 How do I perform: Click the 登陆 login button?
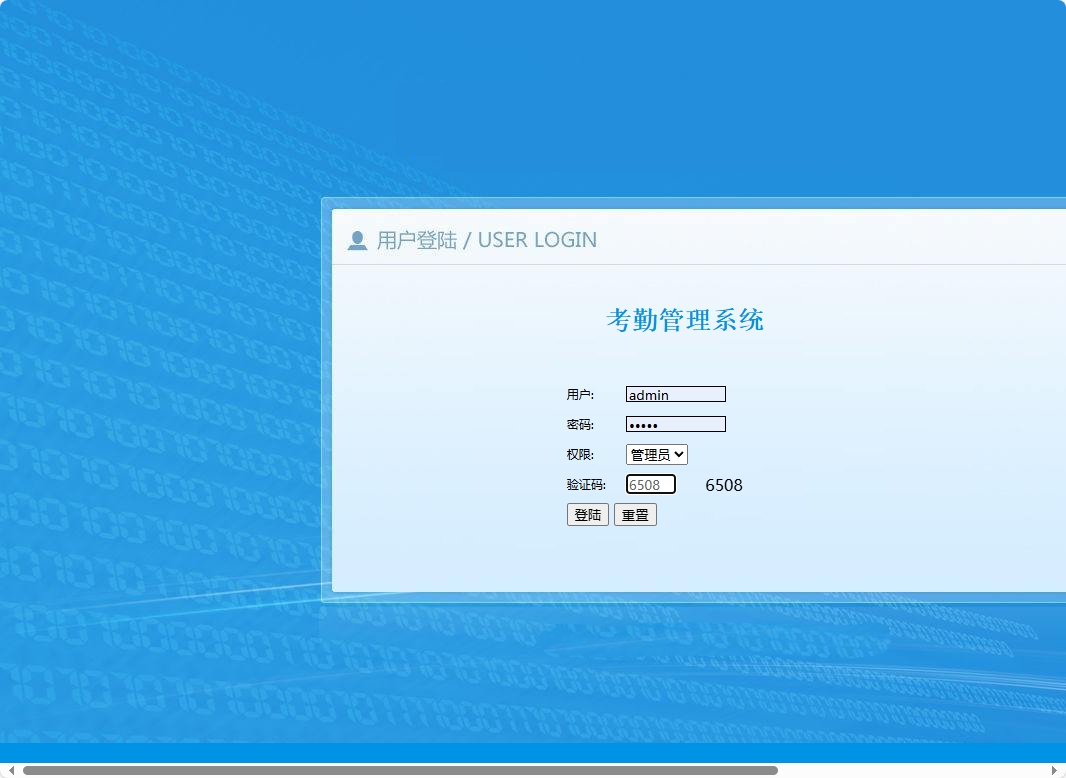pos(587,514)
